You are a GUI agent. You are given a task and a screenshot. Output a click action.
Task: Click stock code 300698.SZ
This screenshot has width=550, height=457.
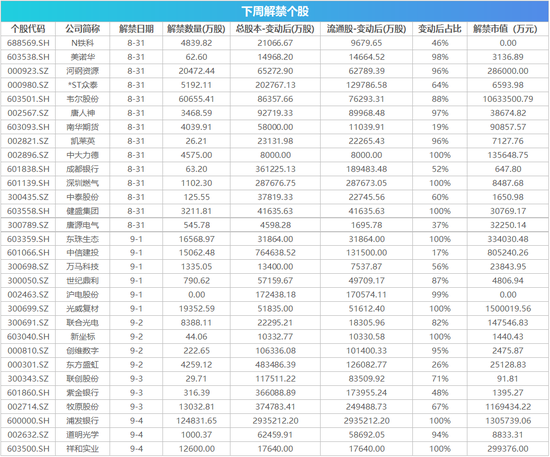coord(28,267)
